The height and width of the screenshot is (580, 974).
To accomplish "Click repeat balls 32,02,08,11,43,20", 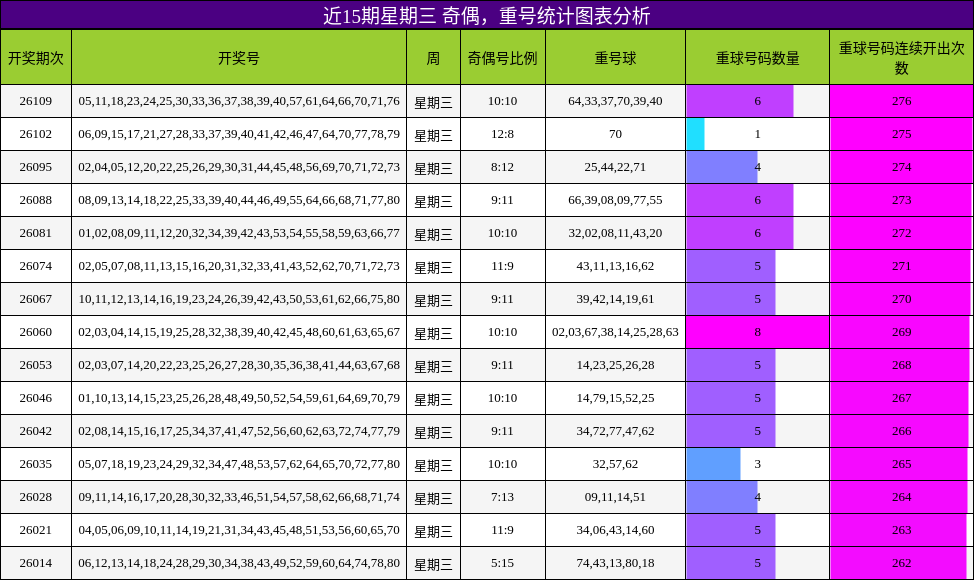I will [x=616, y=232].
